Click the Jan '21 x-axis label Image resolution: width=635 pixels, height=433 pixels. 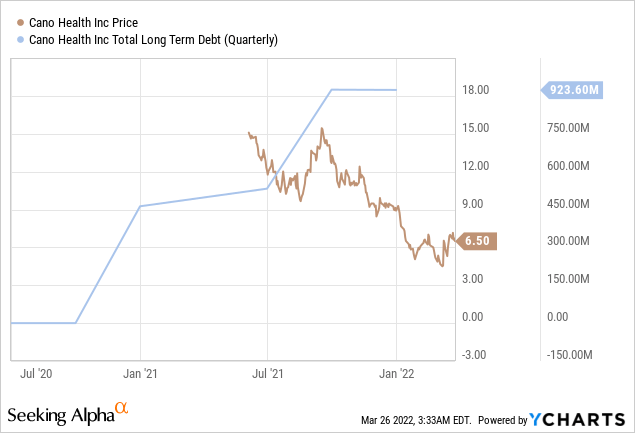pyautogui.click(x=140, y=374)
